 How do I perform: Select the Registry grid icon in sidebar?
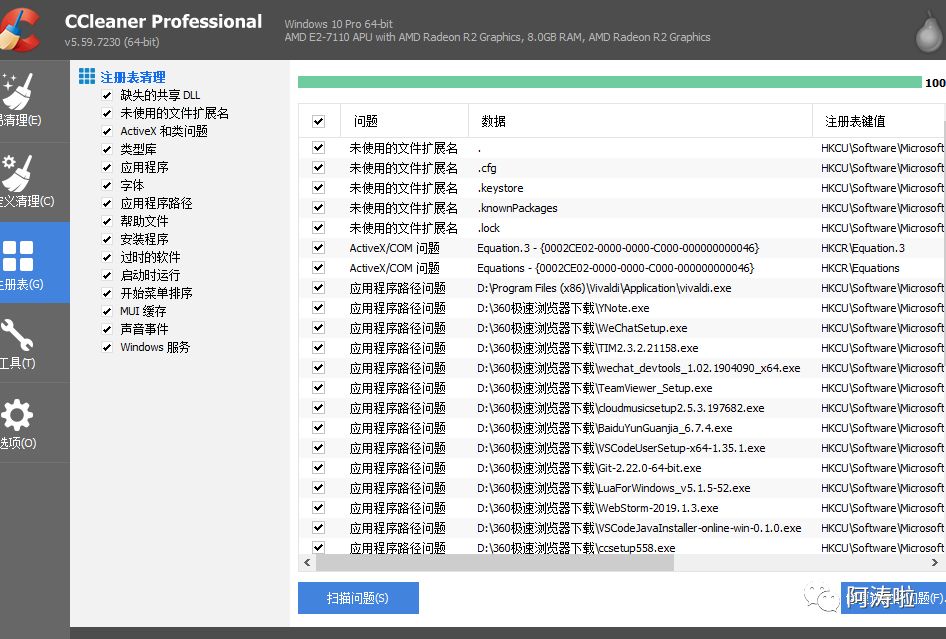[18, 256]
